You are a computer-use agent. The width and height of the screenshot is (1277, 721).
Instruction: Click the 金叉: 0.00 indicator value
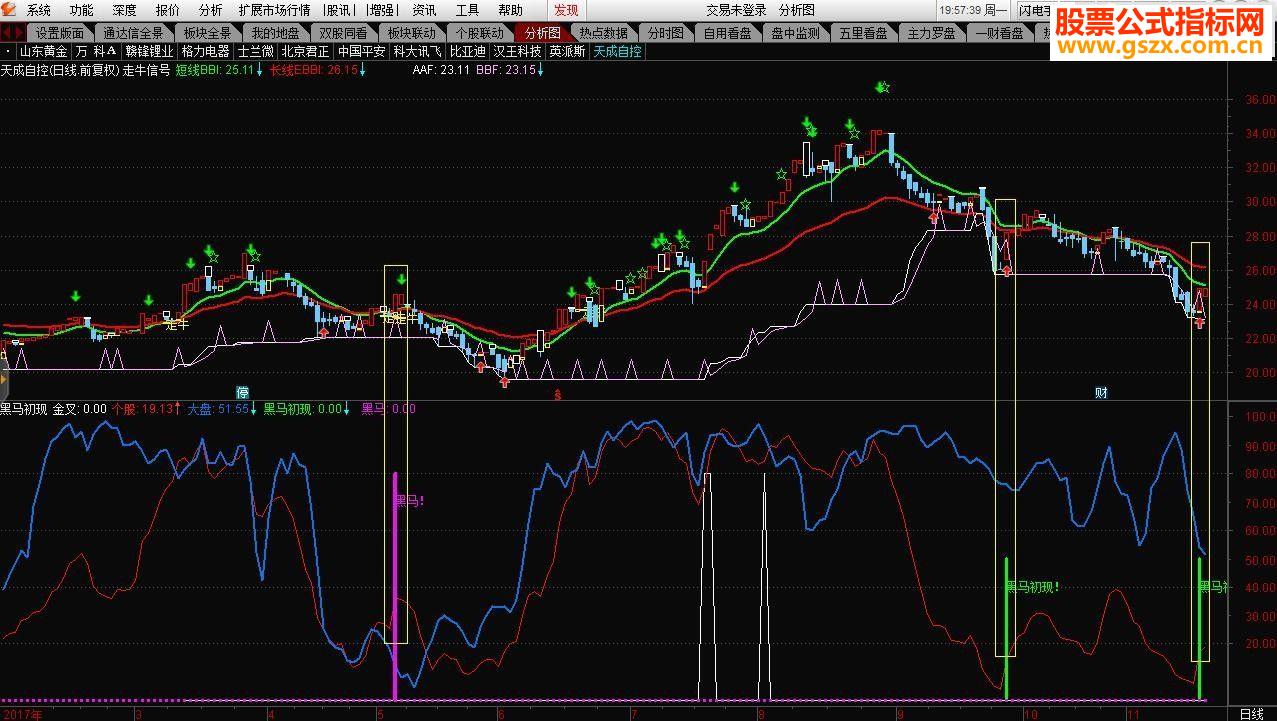(x=80, y=409)
